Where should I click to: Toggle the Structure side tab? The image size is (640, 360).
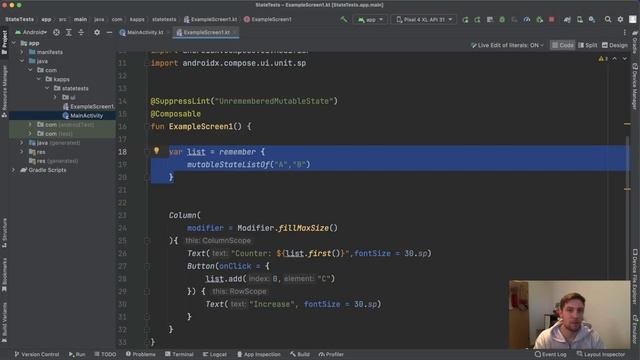point(4,233)
